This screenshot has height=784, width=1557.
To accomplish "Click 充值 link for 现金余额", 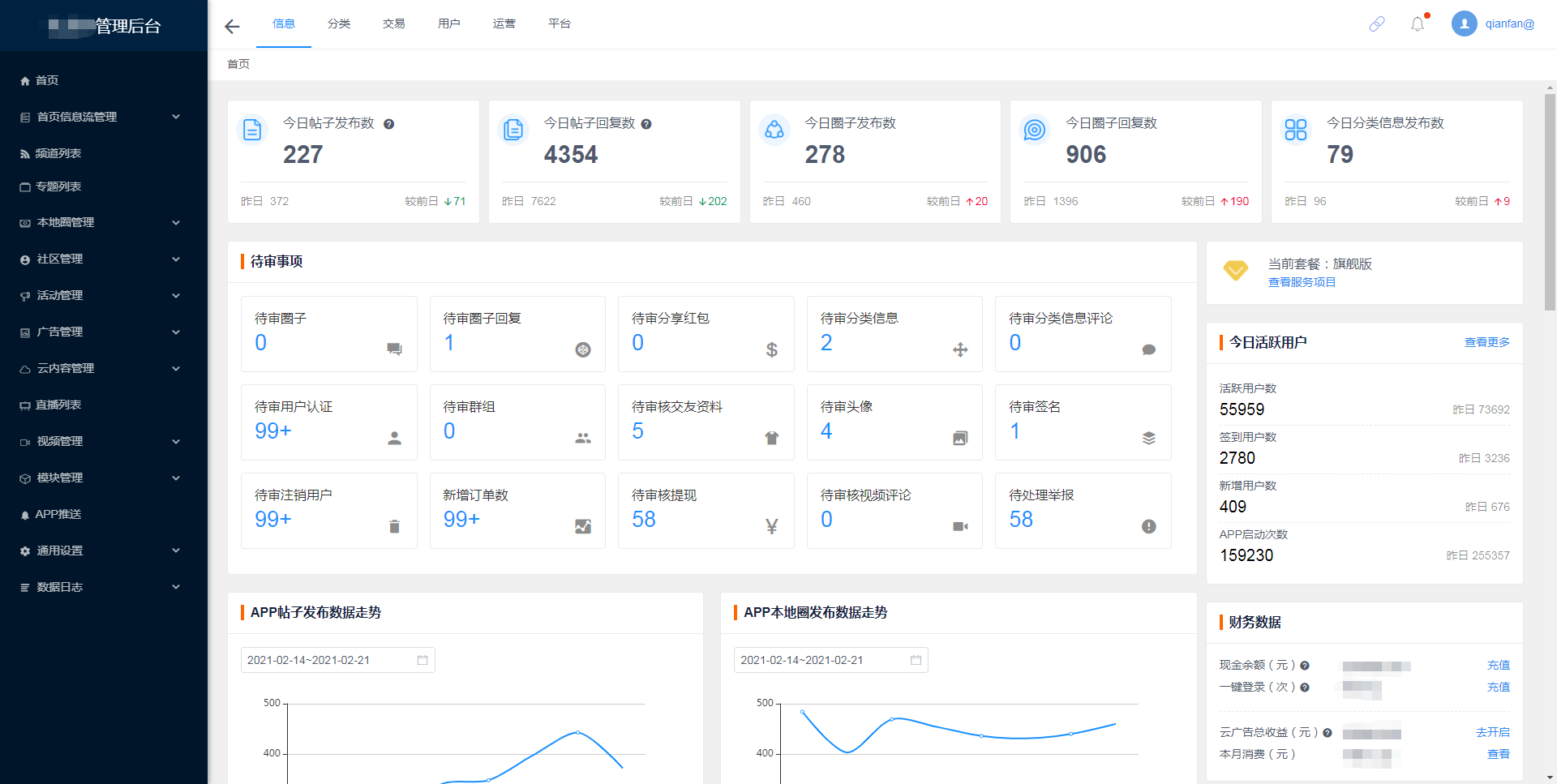I will click(x=1499, y=666).
